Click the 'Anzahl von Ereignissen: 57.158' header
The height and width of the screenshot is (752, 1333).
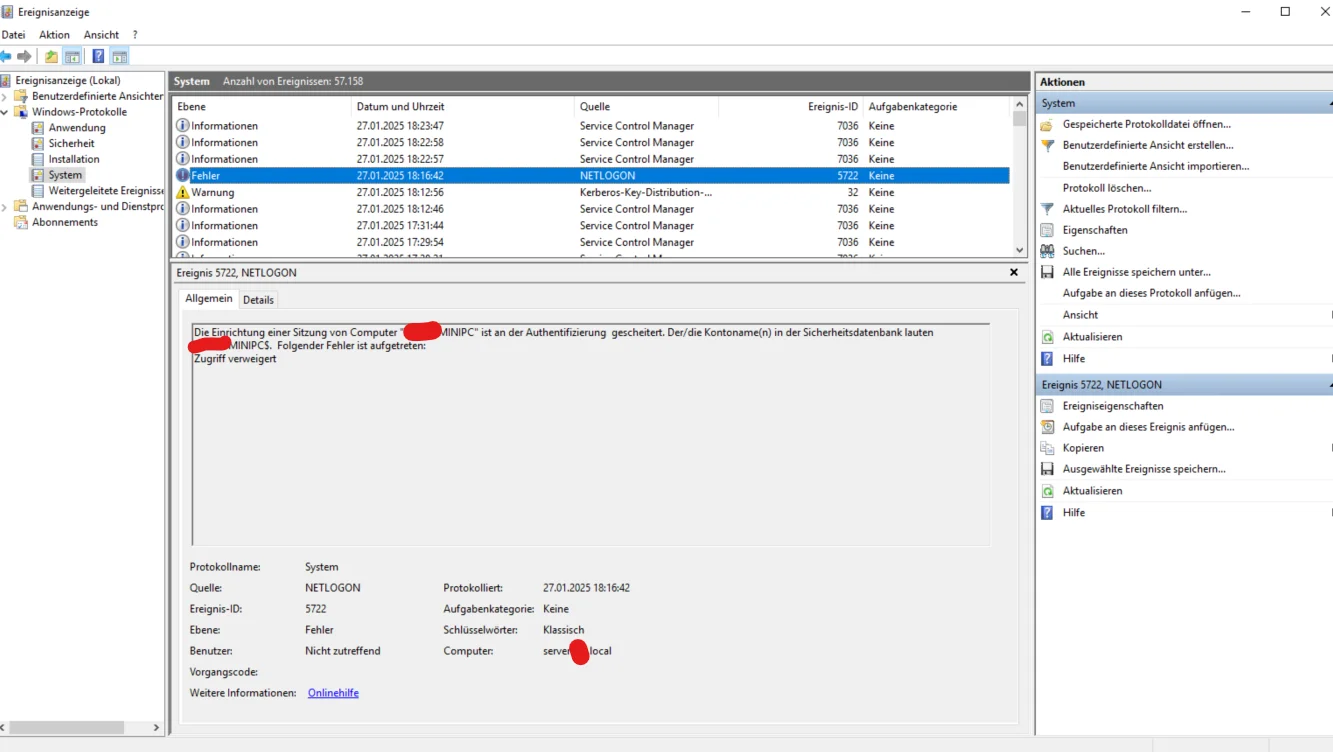point(293,81)
